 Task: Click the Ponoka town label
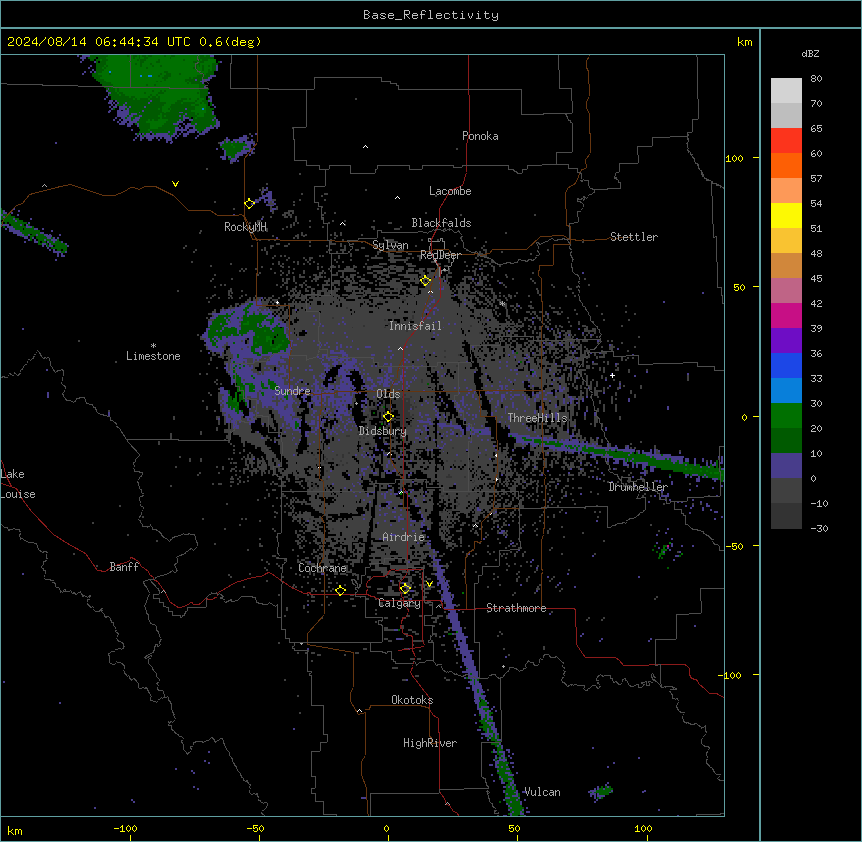480,136
